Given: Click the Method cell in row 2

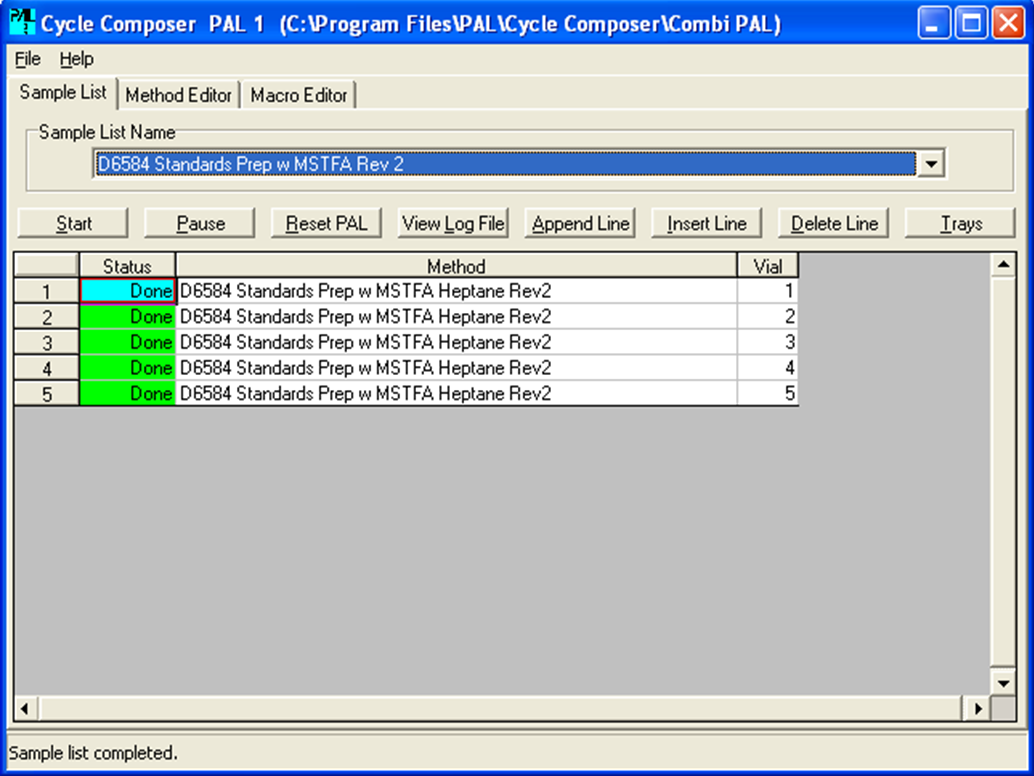Looking at the screenshot, I should click(x=456, y=316).
